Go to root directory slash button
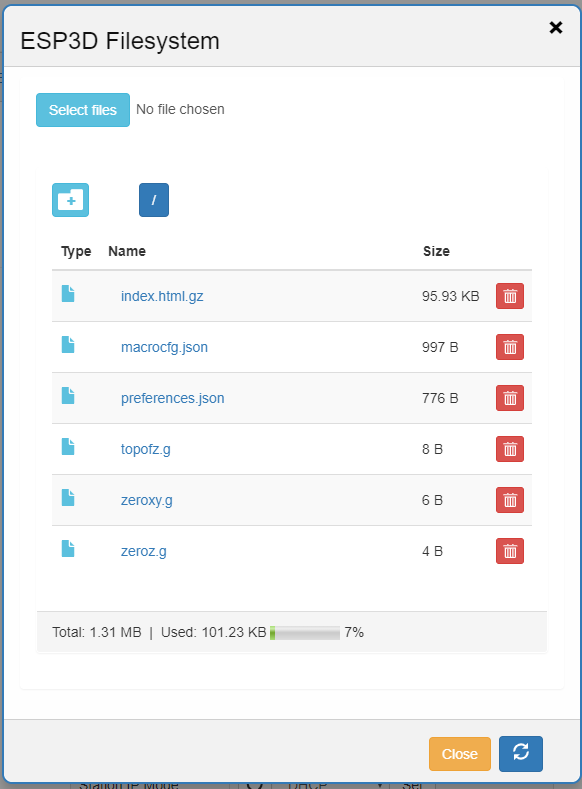Image resolution: width=582 pixels, height=789 pixels. pyautogui.click(x=154, y=200)
